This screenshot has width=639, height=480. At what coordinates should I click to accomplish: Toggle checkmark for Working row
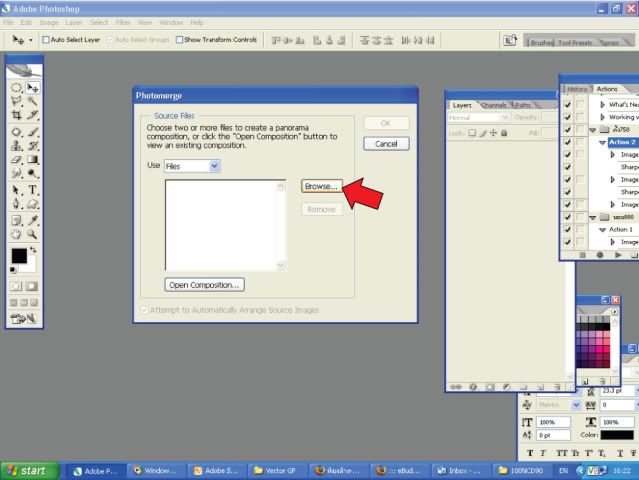[567, 117]
